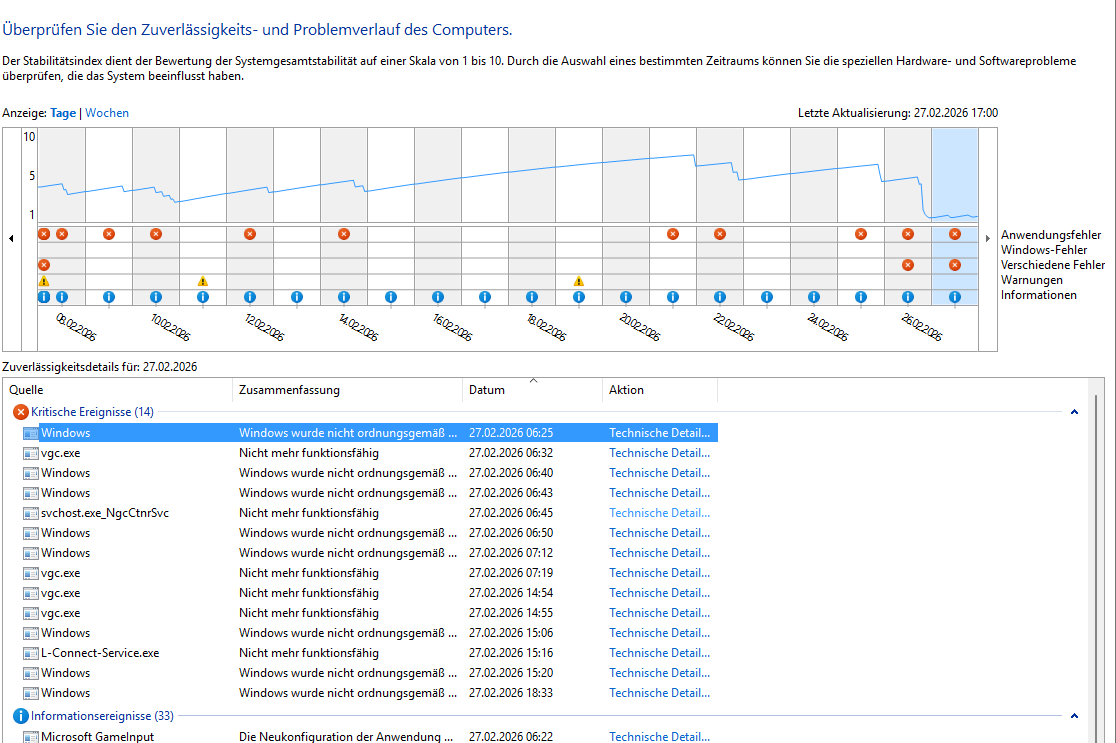This screenshot has height=743, width=1116.
Task: Click information icon for 24.02.2026
Action: (814, 297)
